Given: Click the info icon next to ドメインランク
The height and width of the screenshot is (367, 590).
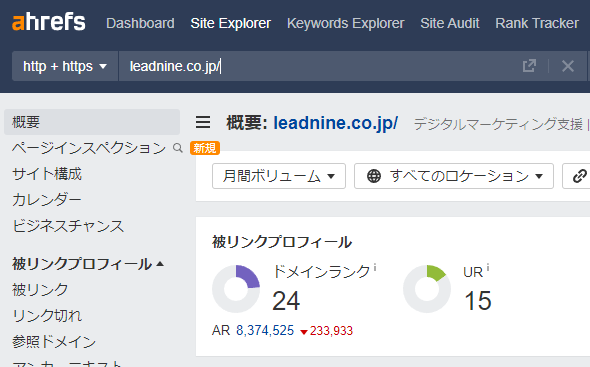Looking at the screenshot, I should click(375, 268).
